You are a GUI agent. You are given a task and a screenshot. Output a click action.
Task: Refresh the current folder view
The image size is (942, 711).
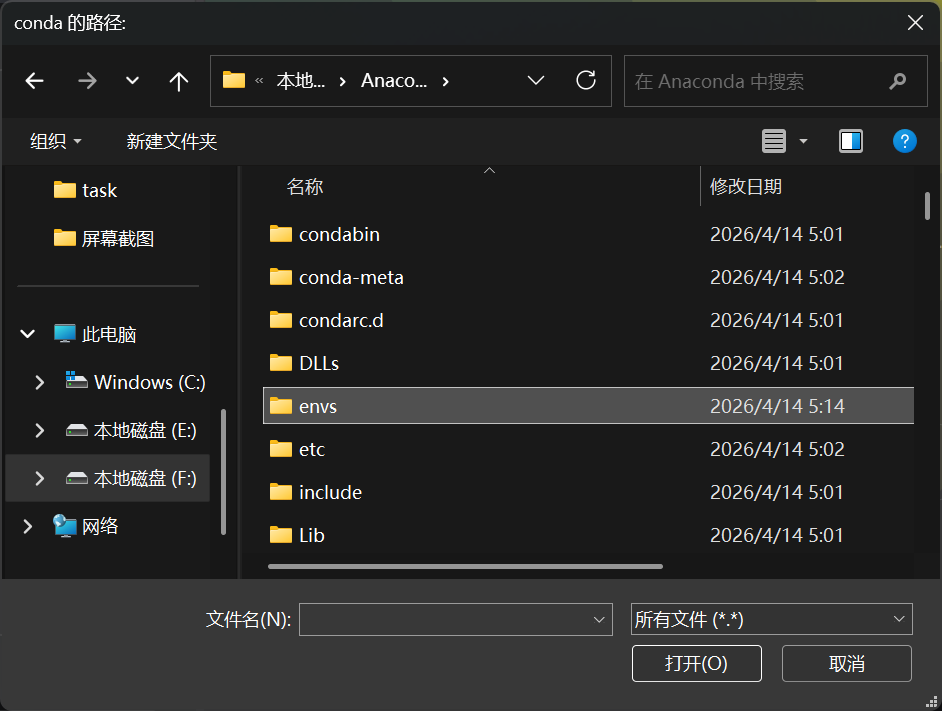(587, 80)
